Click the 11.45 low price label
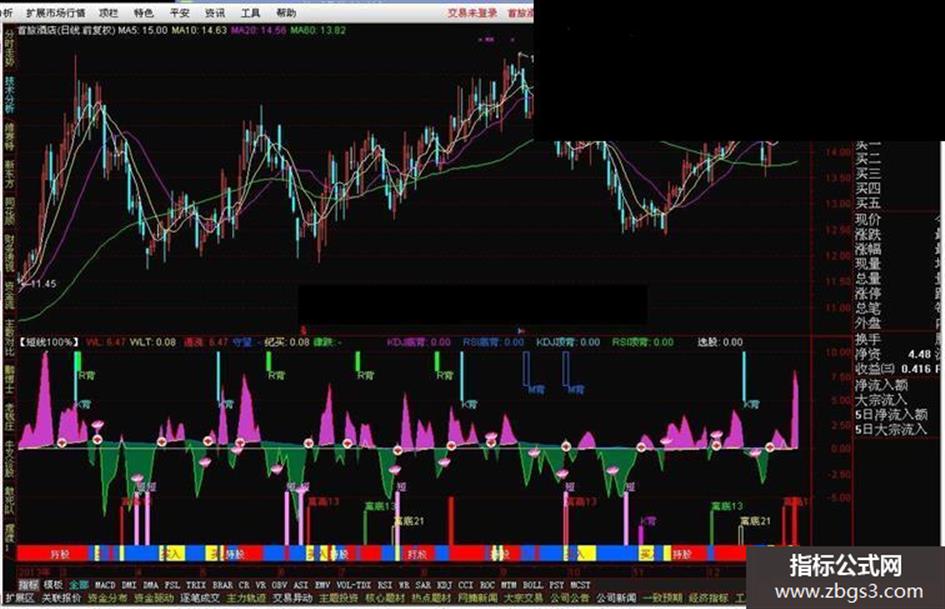945x609 pixels. (x=43, y=284)
